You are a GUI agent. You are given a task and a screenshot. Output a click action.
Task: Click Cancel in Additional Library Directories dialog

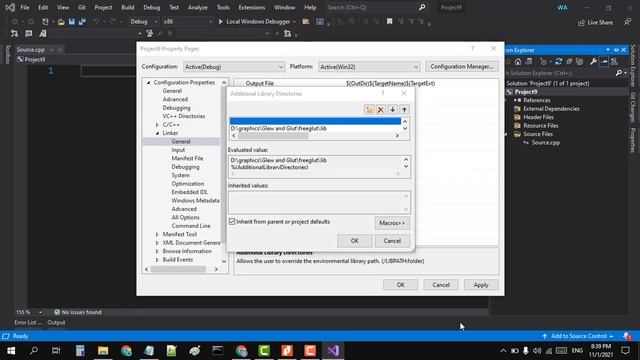coord(392,241)
